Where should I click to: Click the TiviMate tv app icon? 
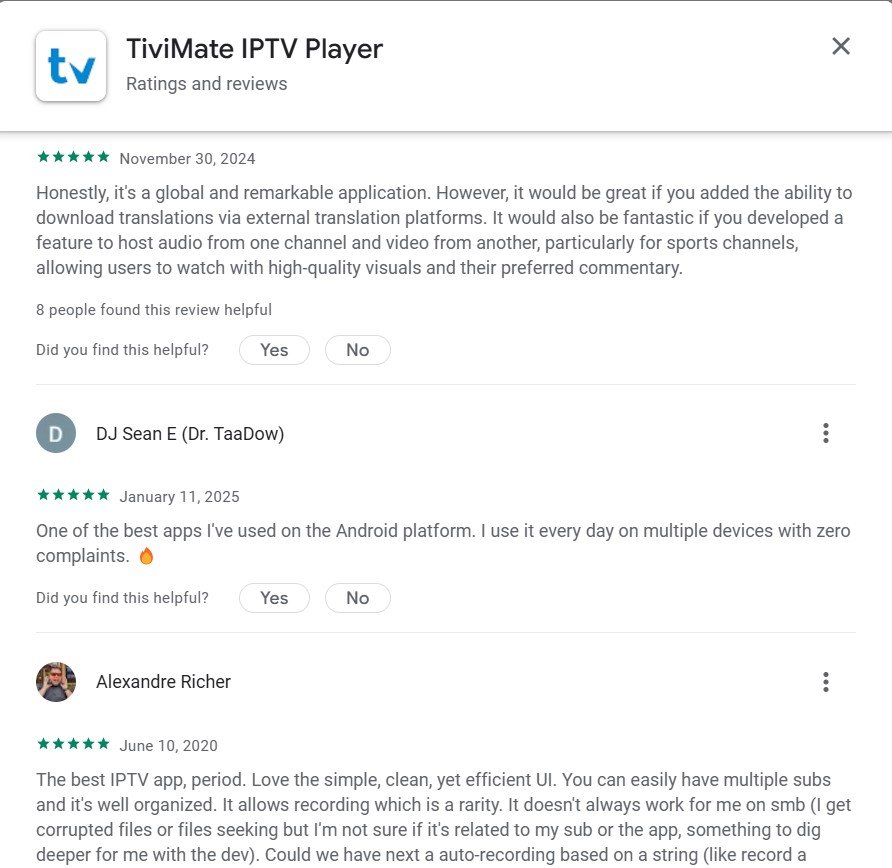pyautogui.click(x=71, y=66)
